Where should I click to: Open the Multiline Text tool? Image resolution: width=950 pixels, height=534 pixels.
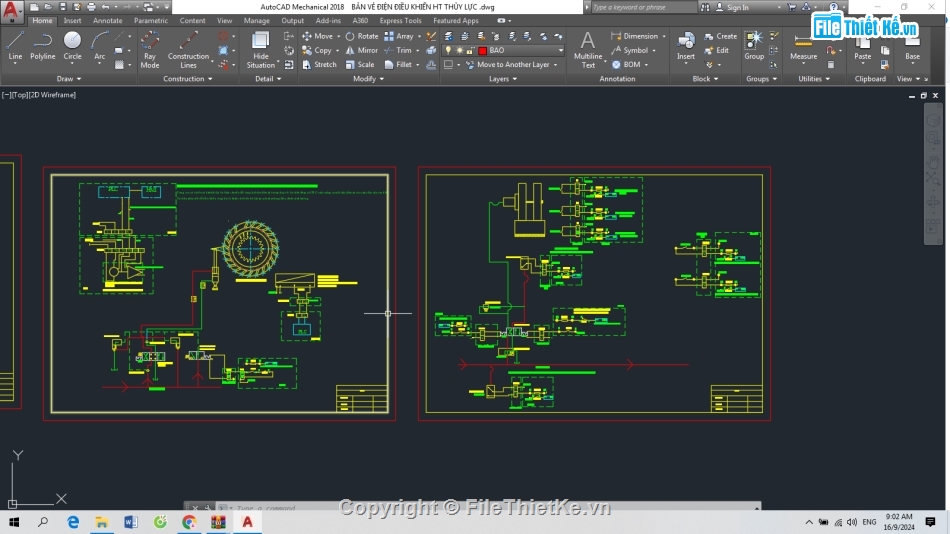click(x=588, y=50)
